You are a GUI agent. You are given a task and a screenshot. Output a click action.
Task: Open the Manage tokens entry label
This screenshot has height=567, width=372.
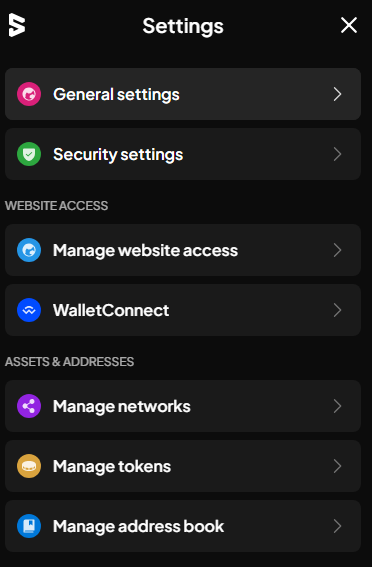112,466
